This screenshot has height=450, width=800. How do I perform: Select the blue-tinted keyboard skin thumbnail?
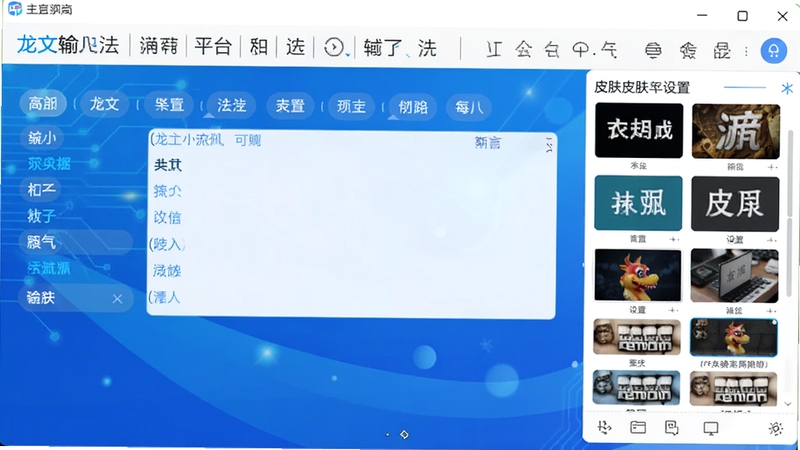click(x=636, y=387)
